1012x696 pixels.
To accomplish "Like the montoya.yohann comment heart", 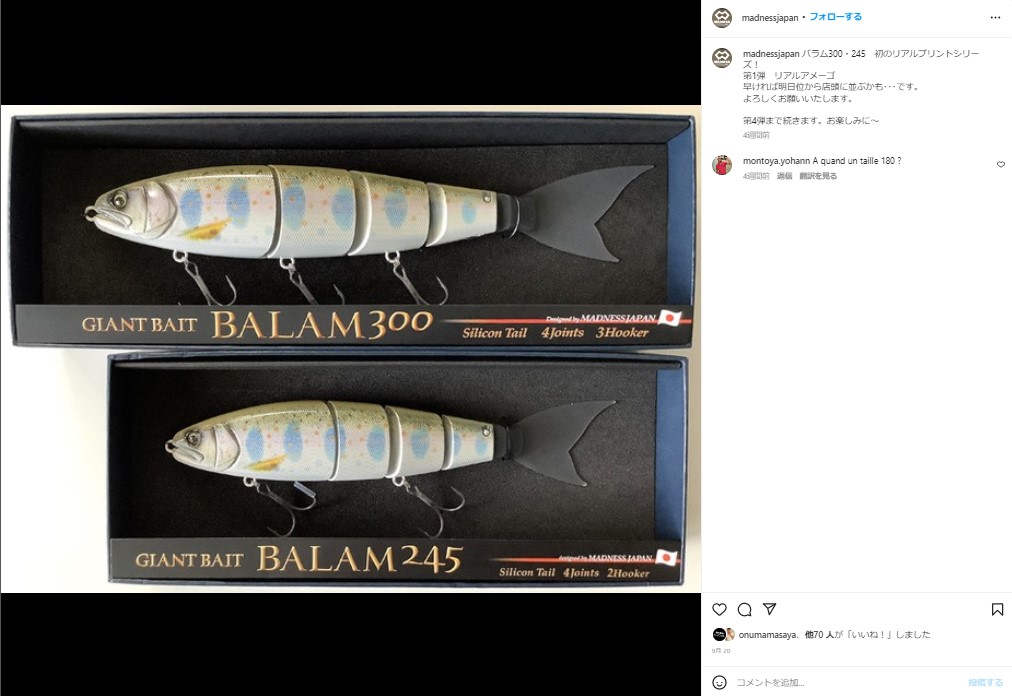I will (1001, 165).
